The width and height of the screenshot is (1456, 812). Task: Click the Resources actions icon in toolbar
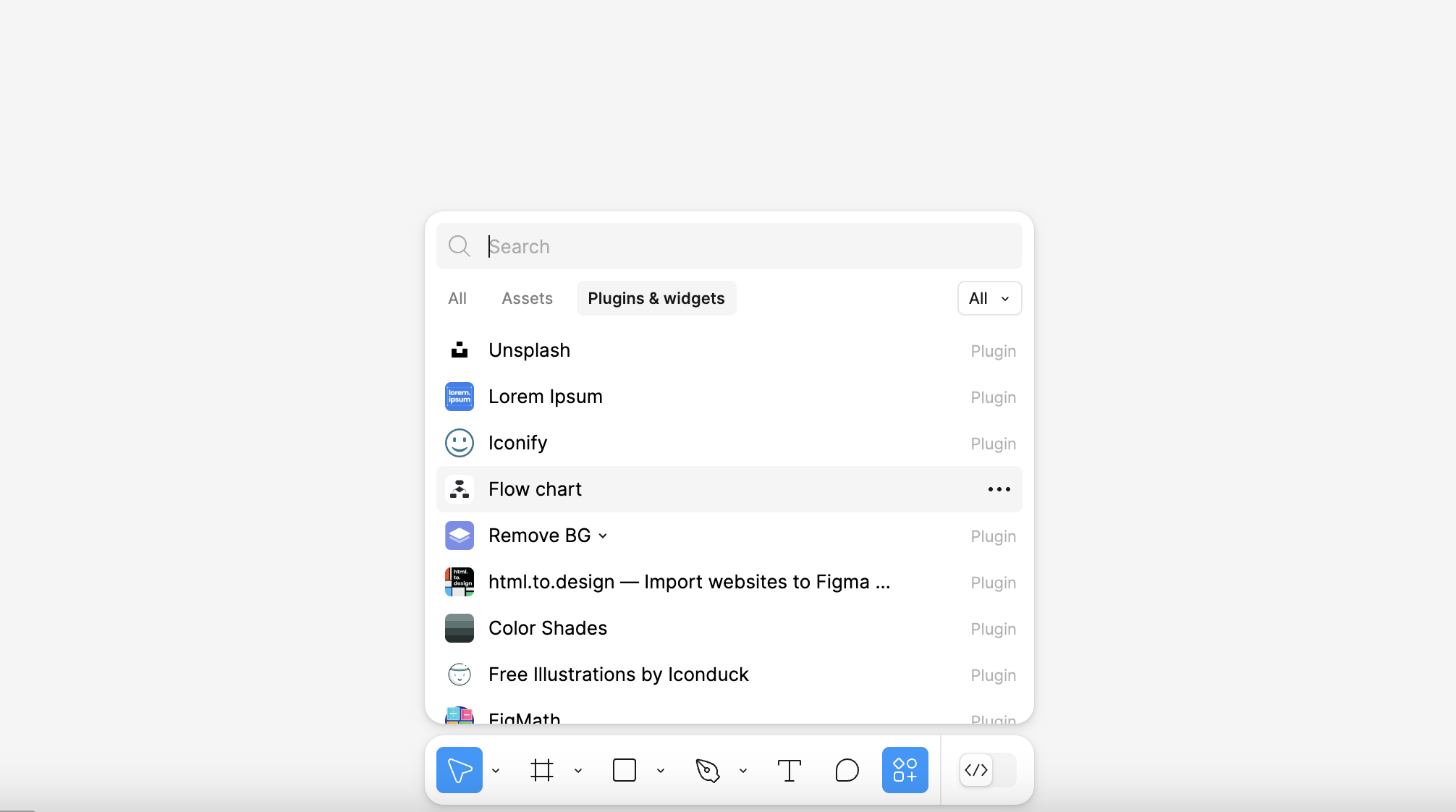click(905, 770)
